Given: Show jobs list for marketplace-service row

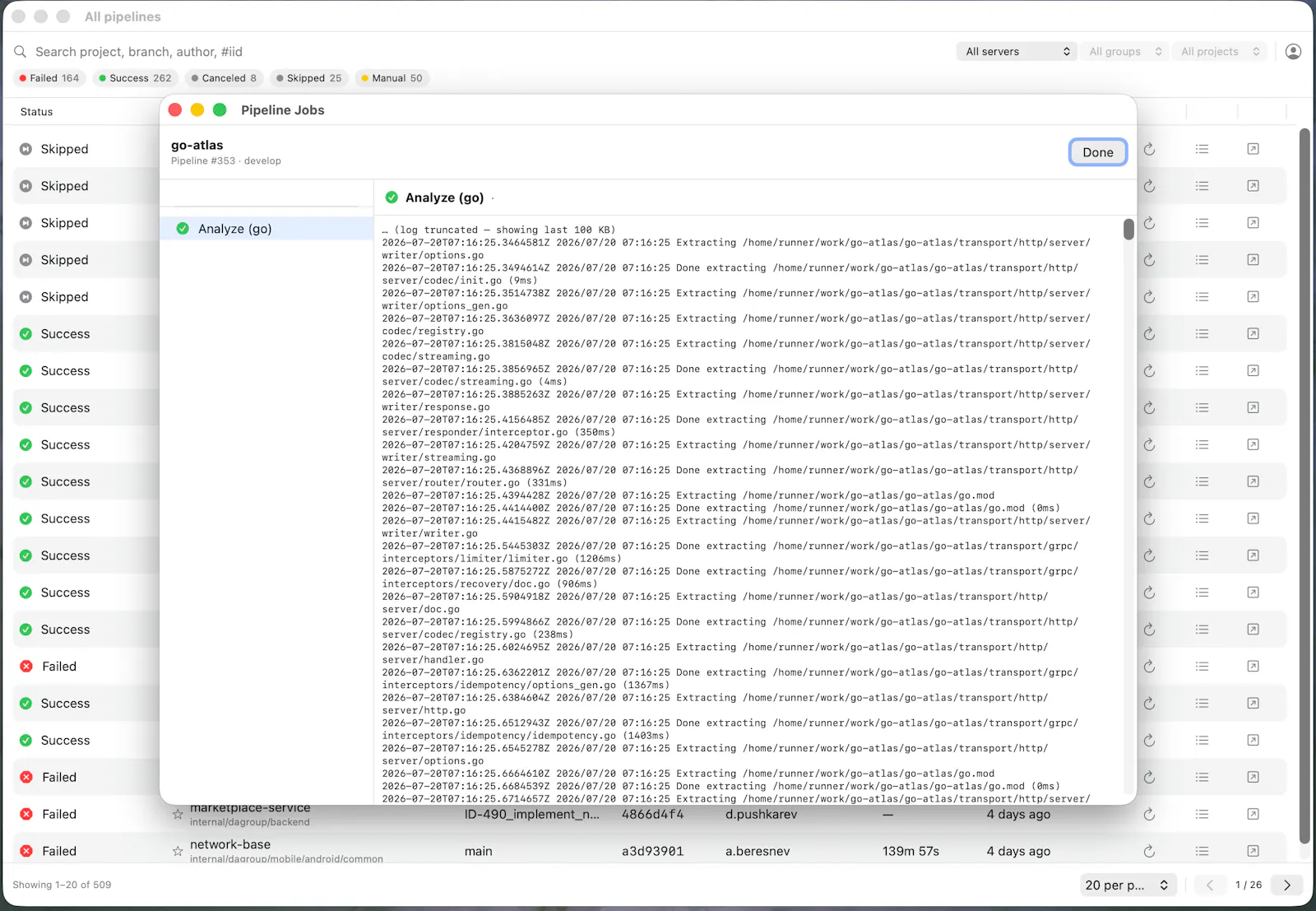Looking at the screenshot, I should [1202, 814].
